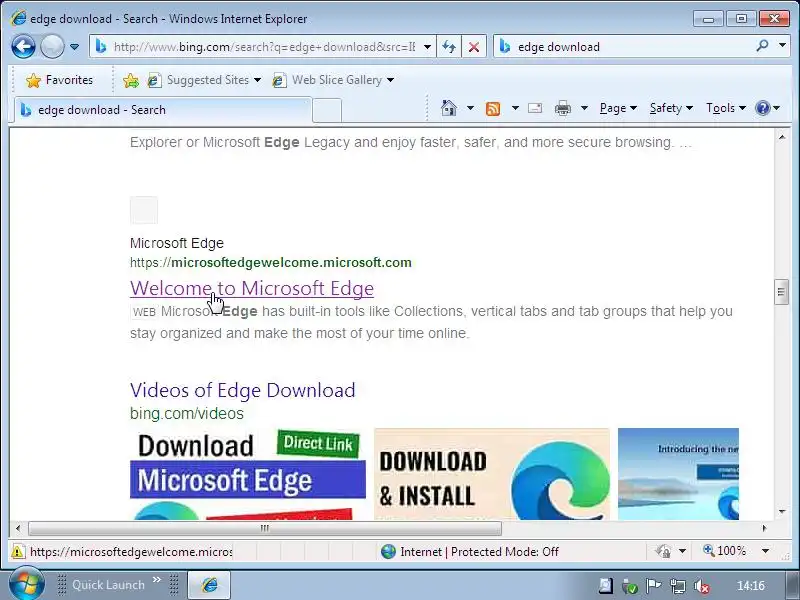
Task: Click the microsoftedgewelcome.microsoft.com URL text
Action: (x=270, y=263)
